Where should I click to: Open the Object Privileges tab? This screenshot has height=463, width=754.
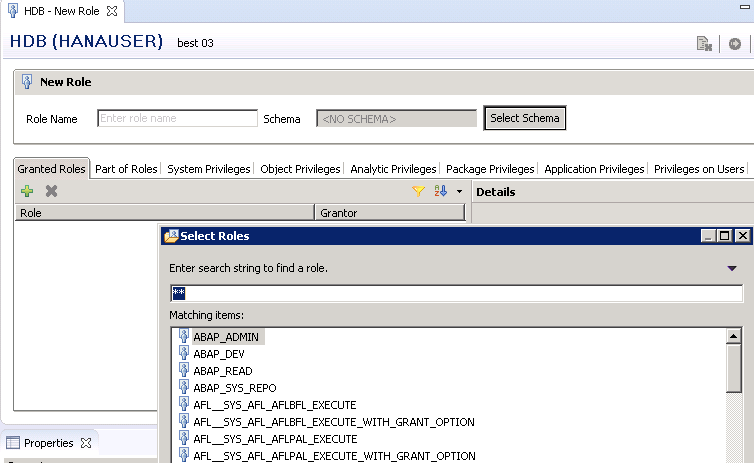tap(300, 169)
